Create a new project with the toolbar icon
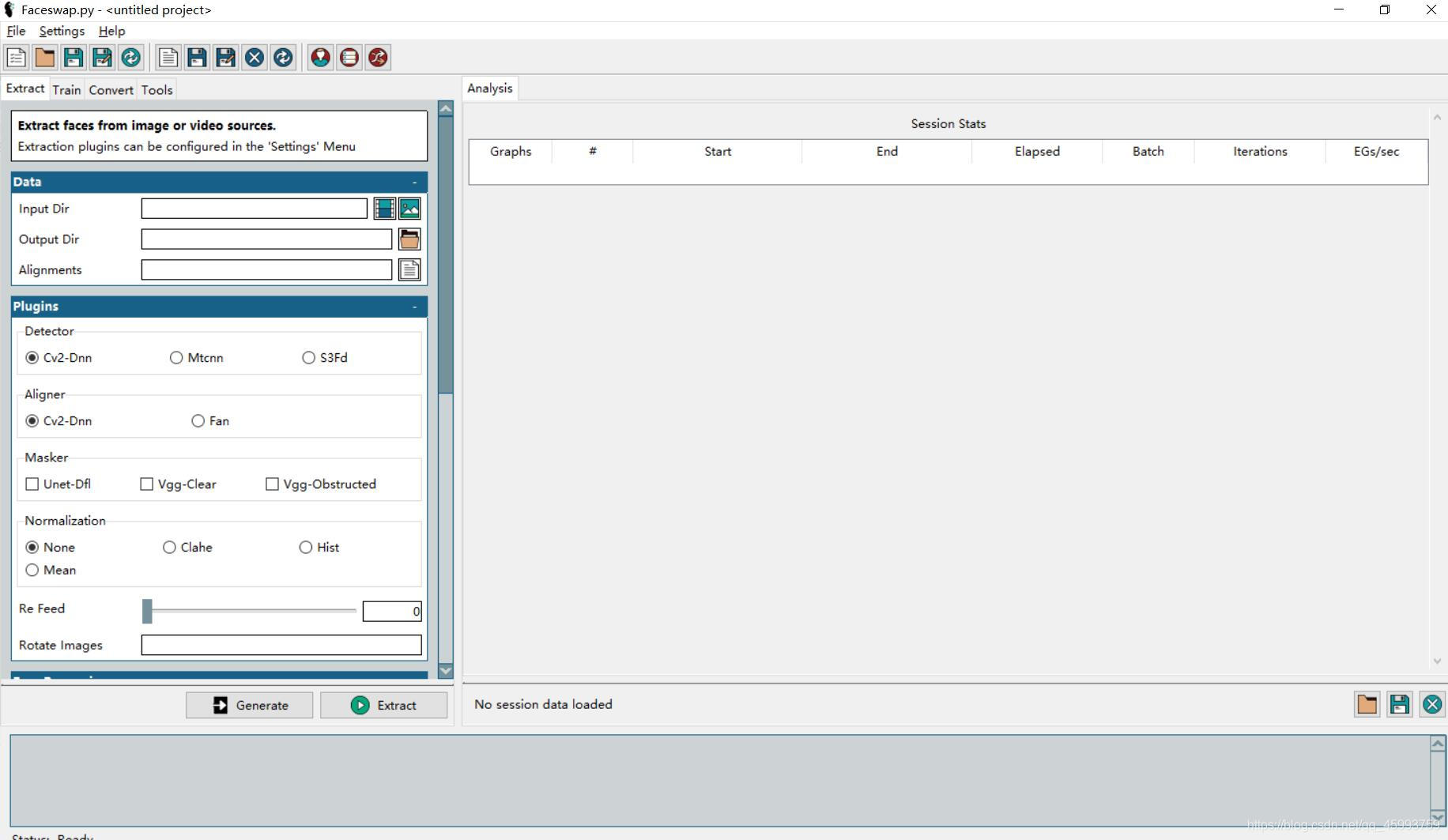This screenshot has width=1448, height=840. 17,58
